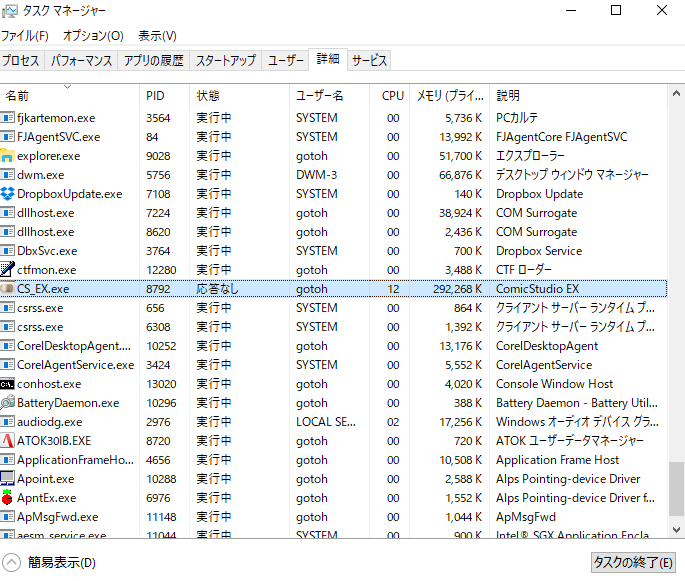685x581 pixels.
Task: Click the scrollbar up arrow
Action: click(x=676, y=93)
